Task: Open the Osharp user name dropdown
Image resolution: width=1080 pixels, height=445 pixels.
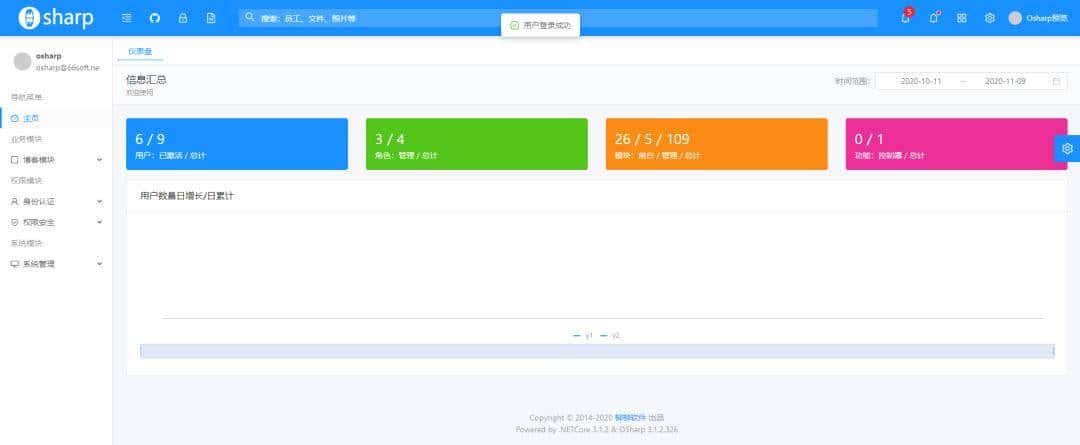Action: tap(1047, 19)
